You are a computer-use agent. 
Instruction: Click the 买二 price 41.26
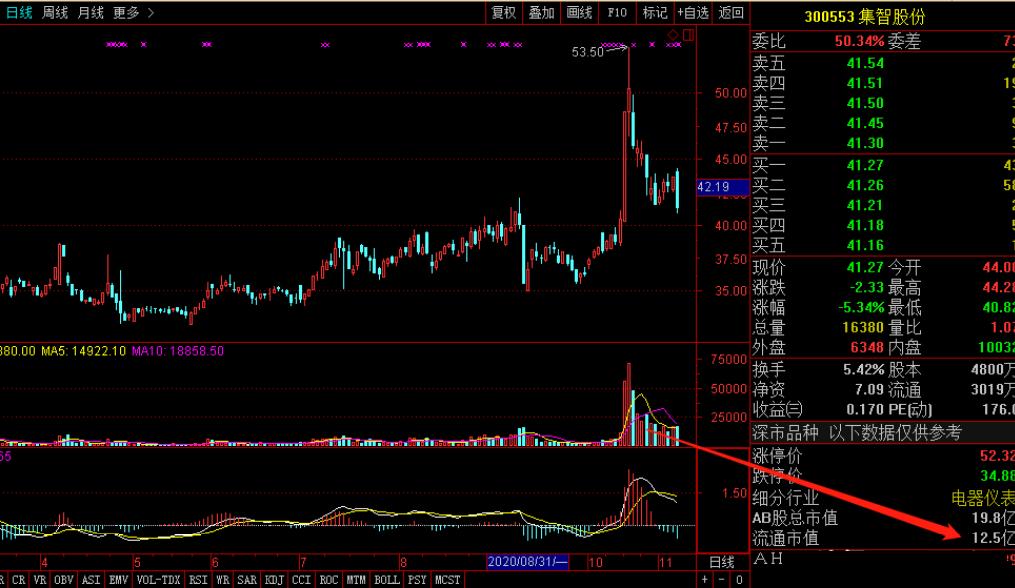(x=865, y=185)
